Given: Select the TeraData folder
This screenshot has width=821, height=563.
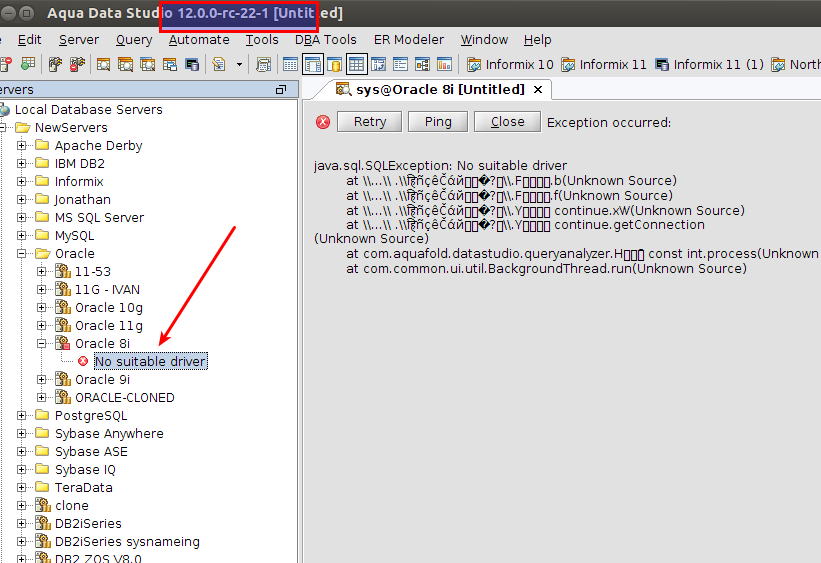Looking at the screenshot, I should pyautogui.click(x=83, y=488).
